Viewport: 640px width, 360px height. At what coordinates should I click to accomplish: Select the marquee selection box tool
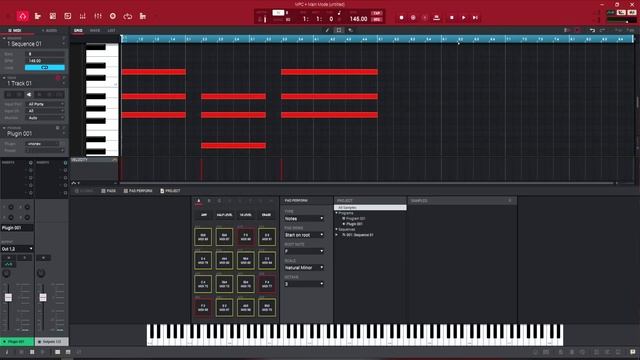pos(338,30)
